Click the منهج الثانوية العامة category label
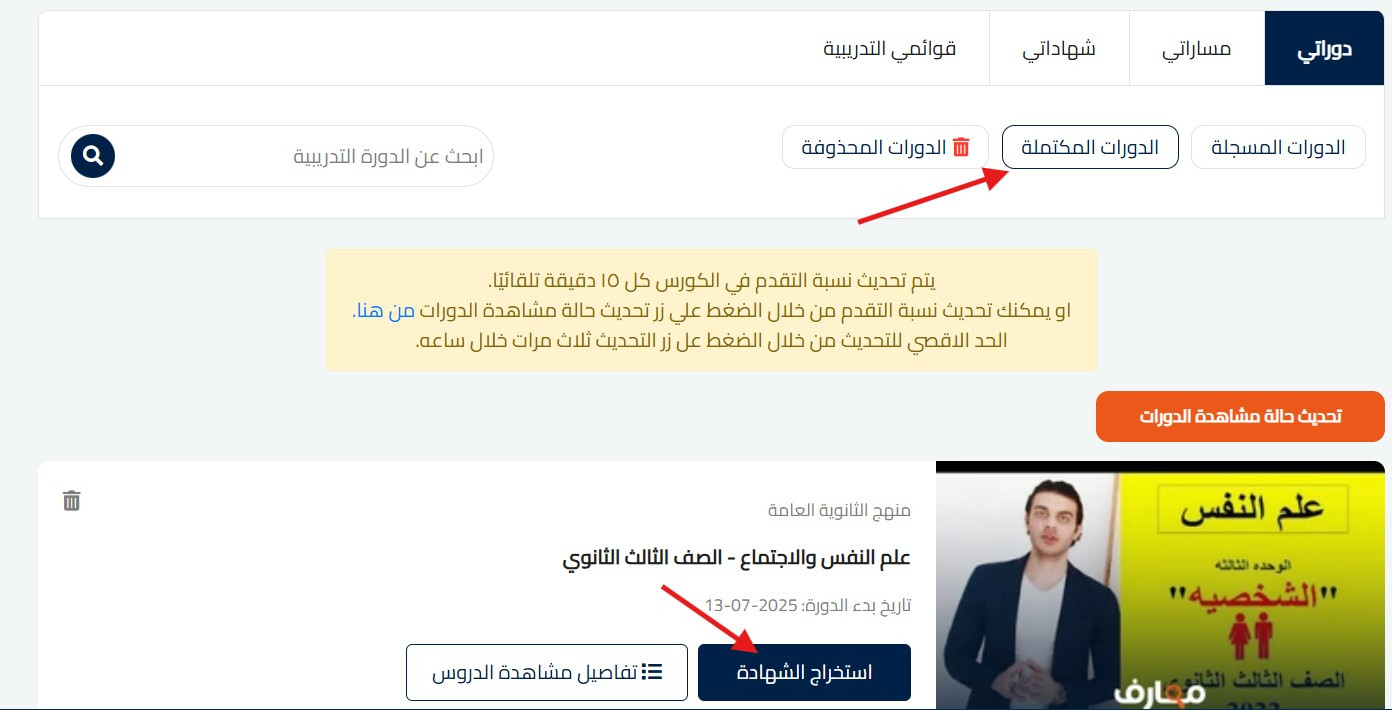Viewport: 1392px width, 710px height. (839, 510)
